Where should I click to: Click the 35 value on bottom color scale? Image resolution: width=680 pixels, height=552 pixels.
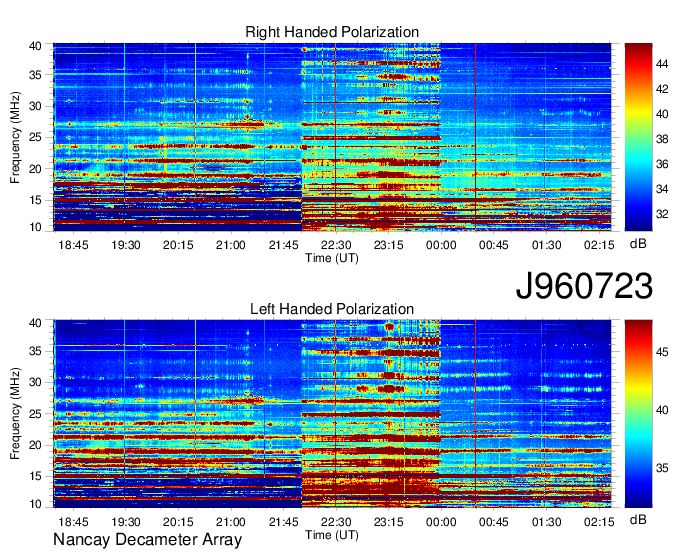662,468
